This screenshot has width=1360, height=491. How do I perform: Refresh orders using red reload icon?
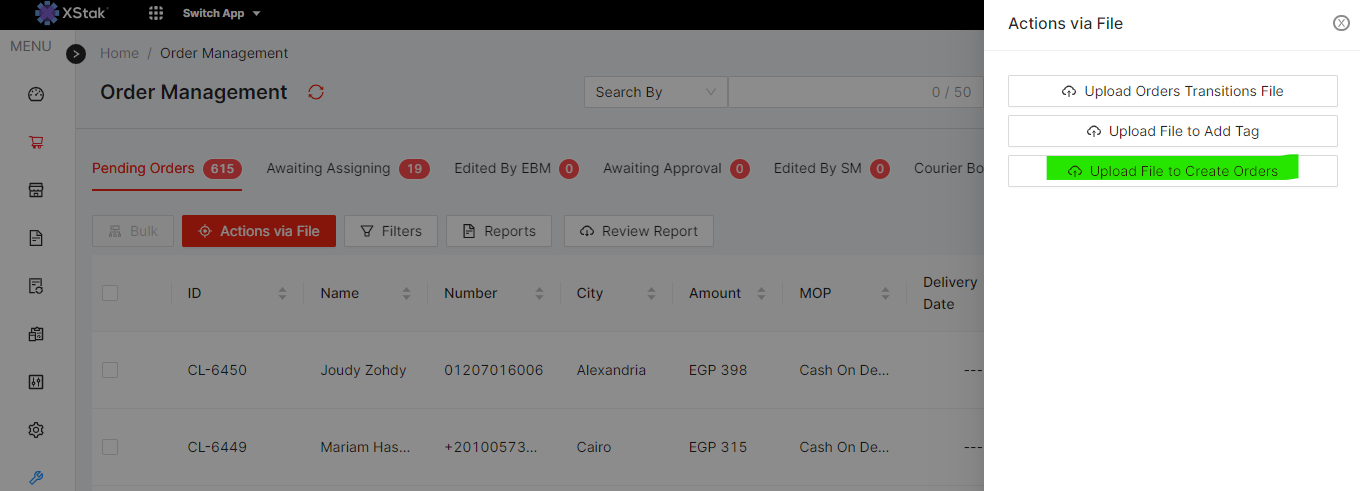pos(316,92)
